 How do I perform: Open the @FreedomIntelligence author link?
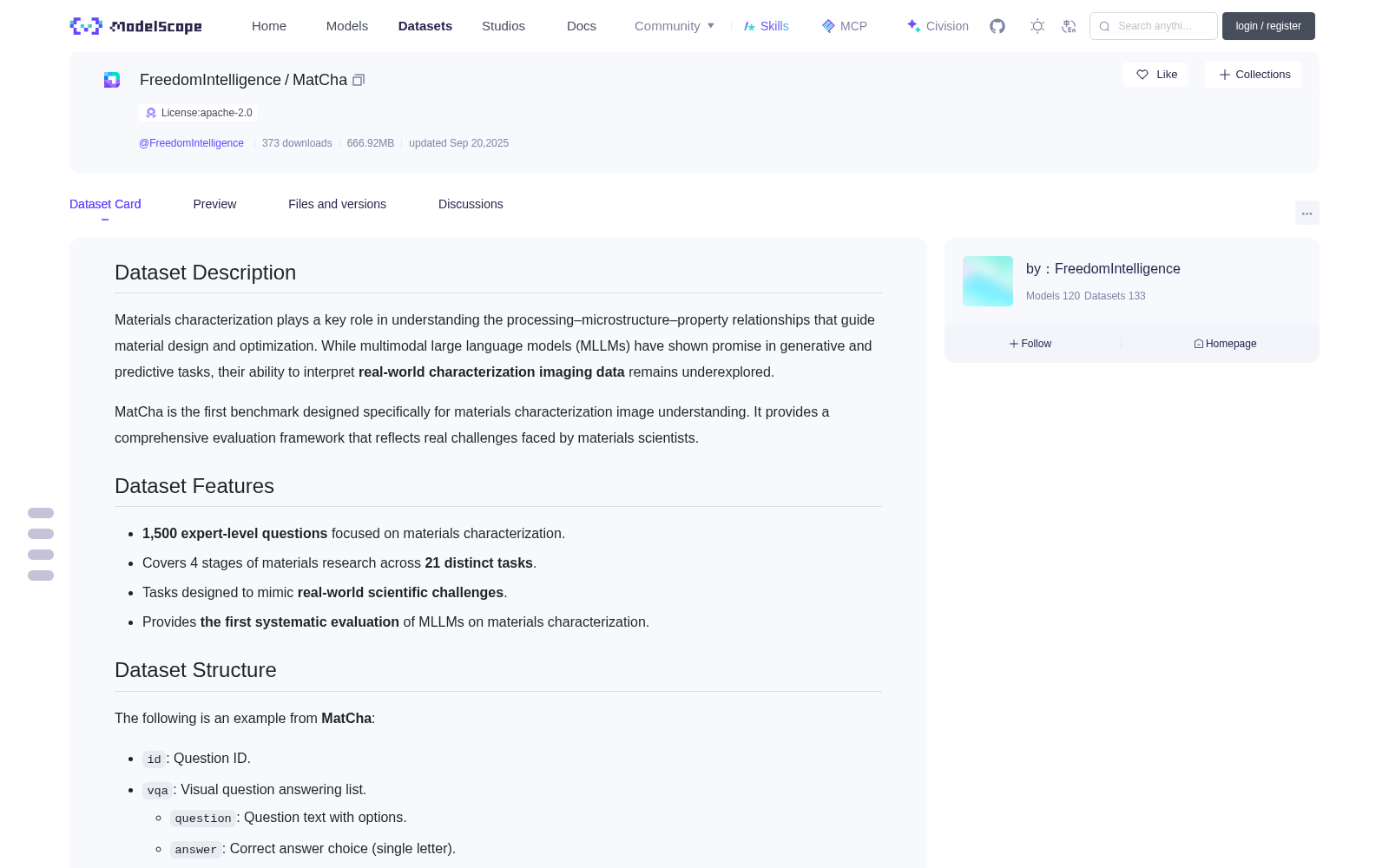(191, 143)
